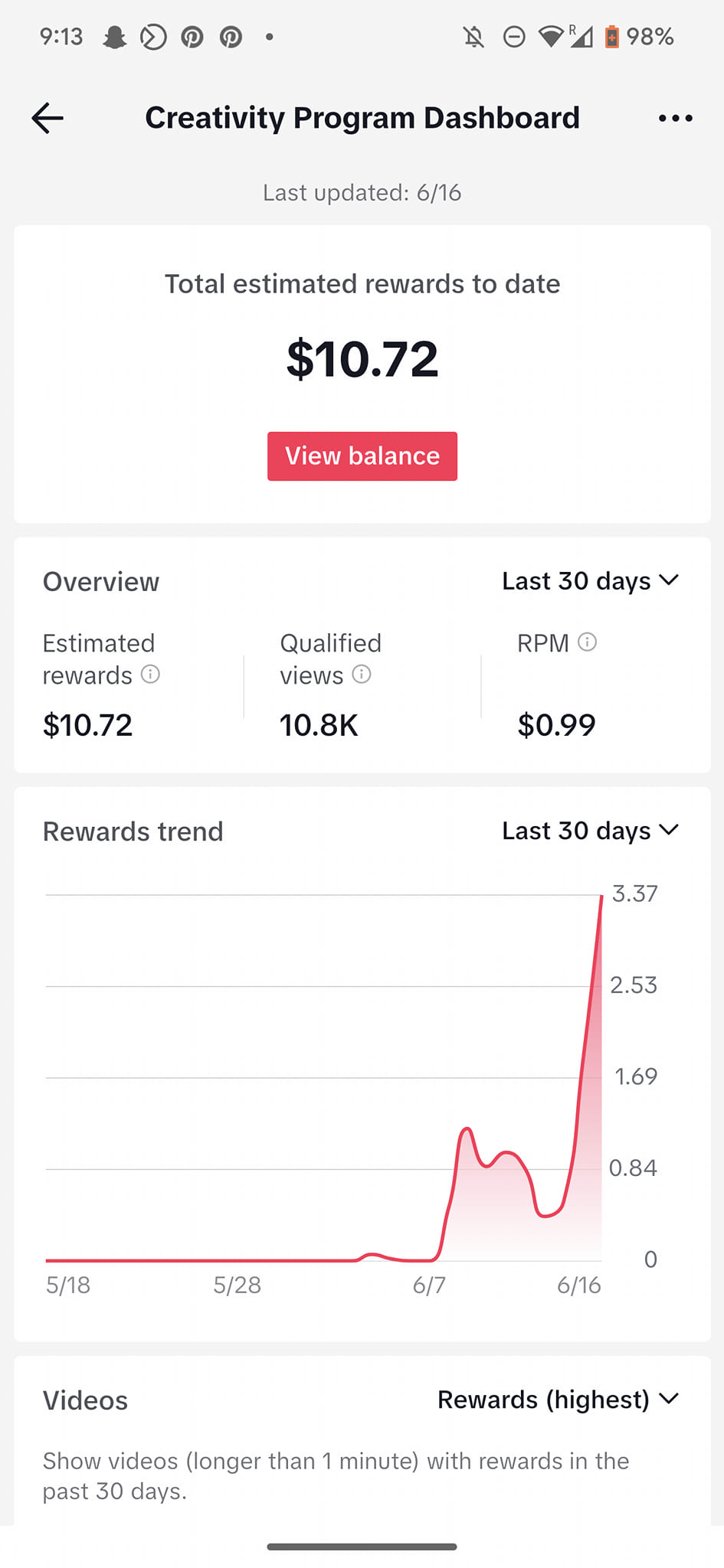Open Rewards trend Last 30 days dropdown
The width and height of the screenshot is (724, 1568).
[590, 831]
